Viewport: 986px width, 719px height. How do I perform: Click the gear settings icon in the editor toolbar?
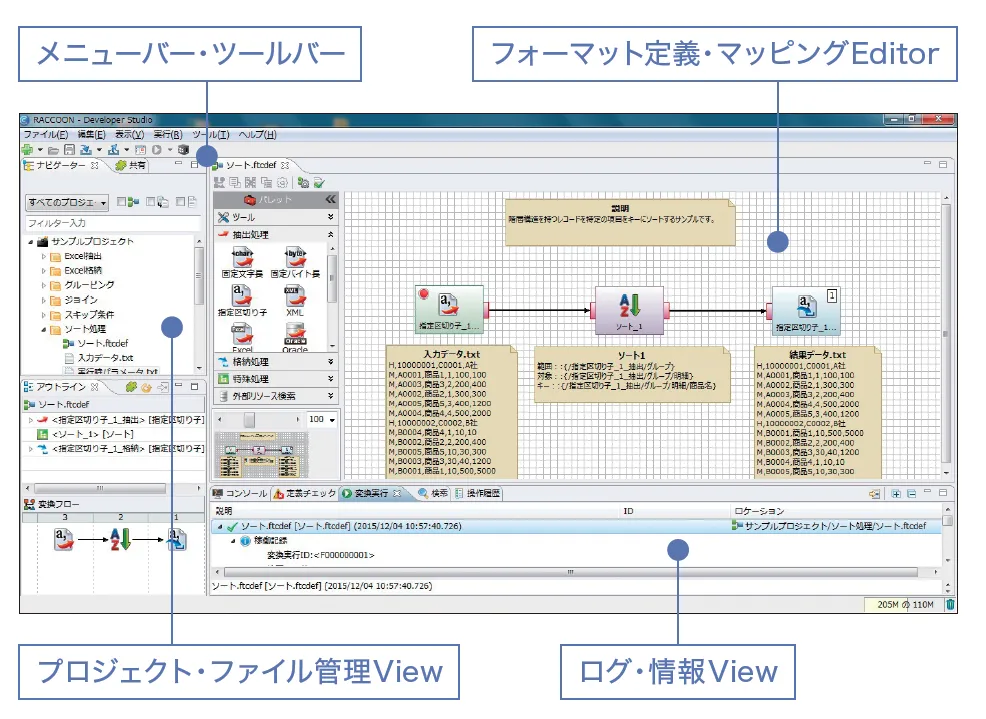pyautogui.click(x=282, y=182)
